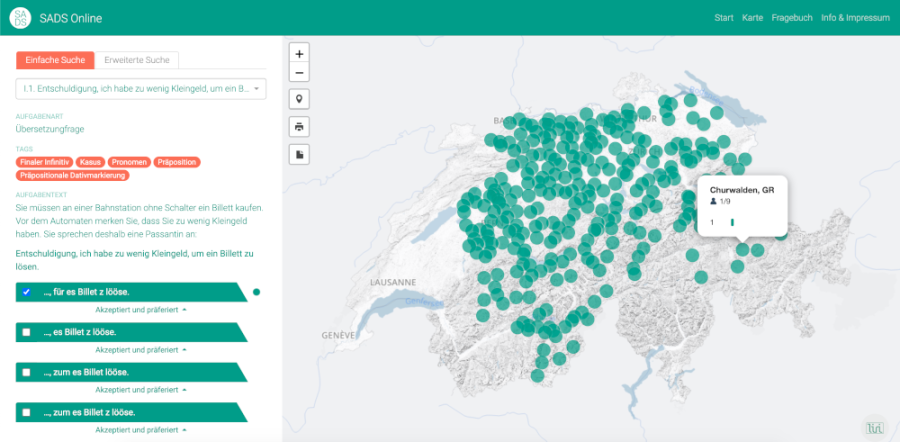This screenshot has width=900, height=442.
Task: Tick the '..., zum es Billet lööse.' checkbox
Action: click(26, 372)
